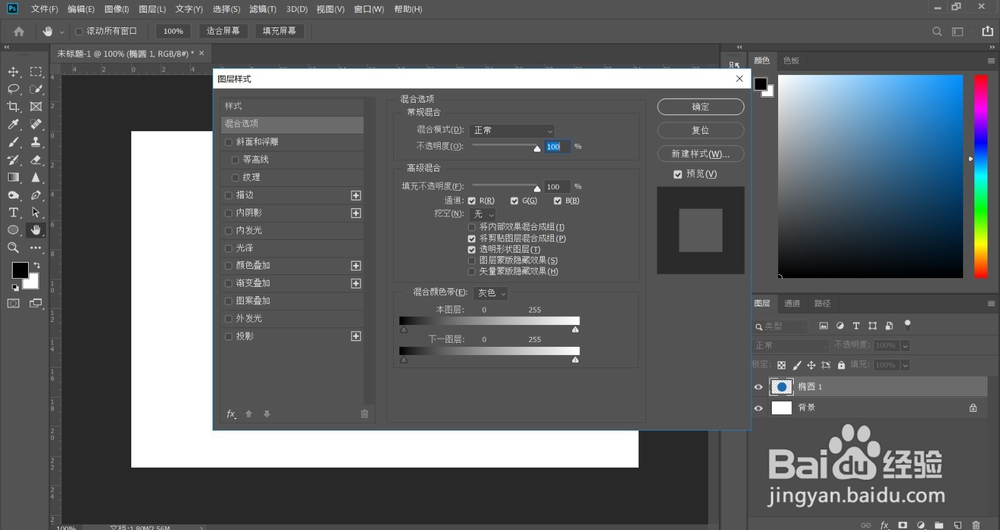Click the Home icon in options bar

click(19, 31)
